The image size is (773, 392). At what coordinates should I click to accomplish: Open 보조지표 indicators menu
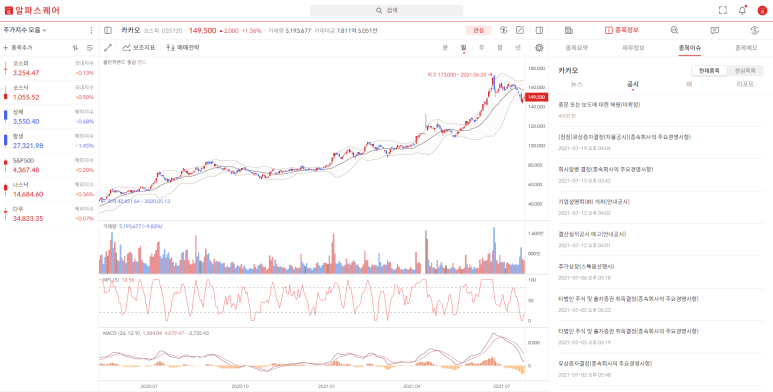(x=139, y=48)
